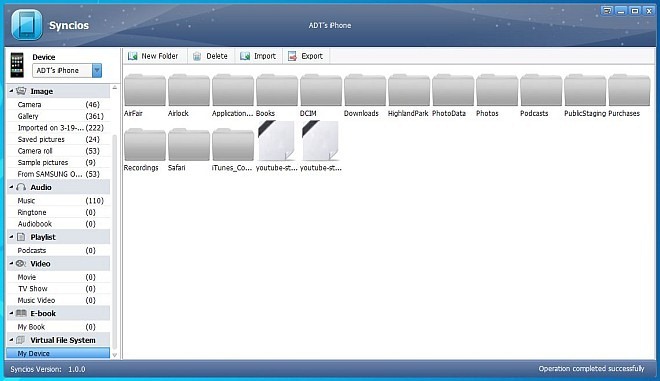Click the E-book section book icon
The width and height of the screenshot is (660, 381).
[21, 313]
